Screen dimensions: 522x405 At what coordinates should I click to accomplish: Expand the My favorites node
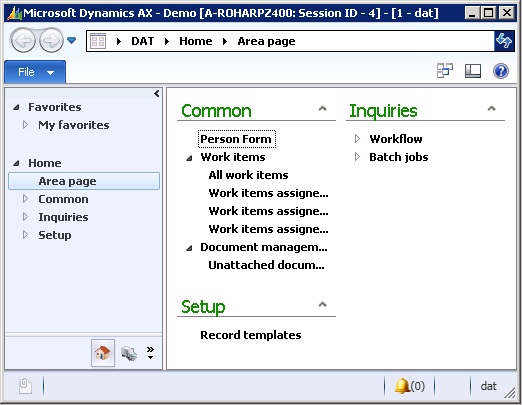tap(25, 125)
